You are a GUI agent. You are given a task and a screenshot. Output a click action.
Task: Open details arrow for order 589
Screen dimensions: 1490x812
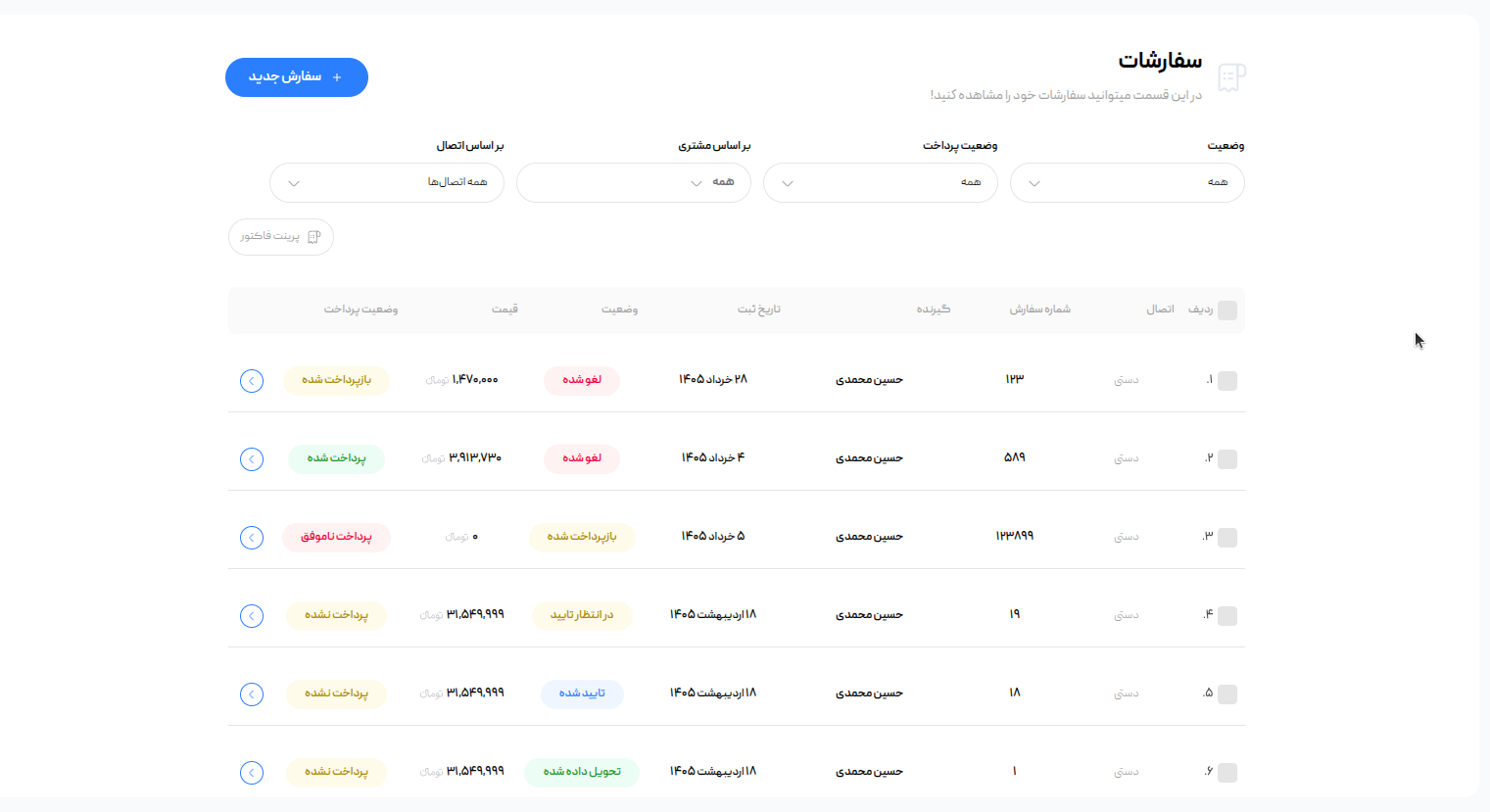pyautogui.click(x=252, y=459)
